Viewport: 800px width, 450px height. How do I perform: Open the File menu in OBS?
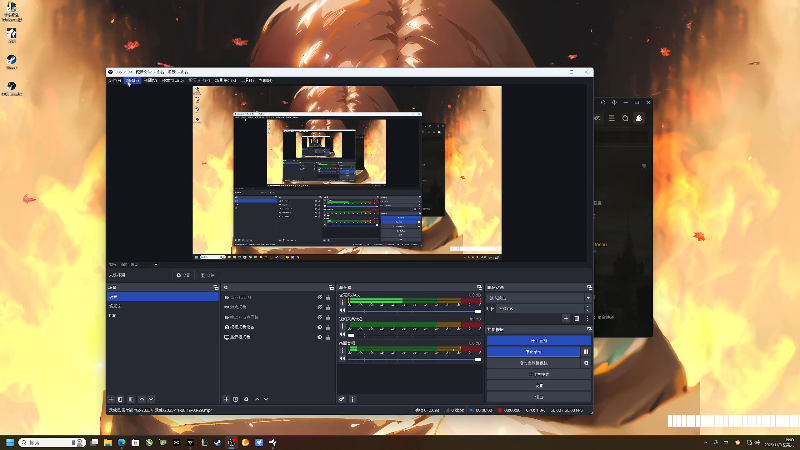pos(115,81)
